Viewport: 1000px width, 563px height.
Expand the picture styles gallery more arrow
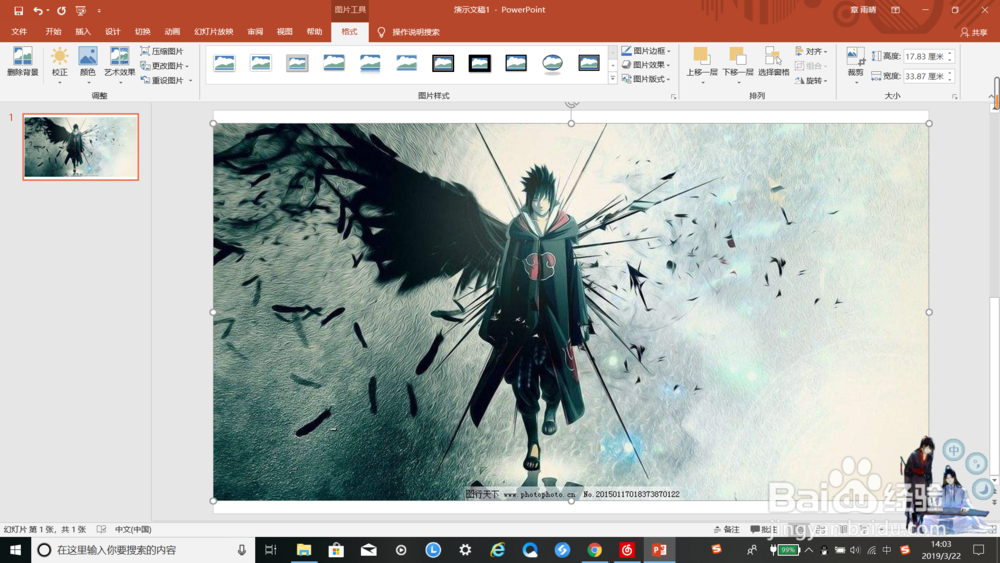click(x=613, y=79)
